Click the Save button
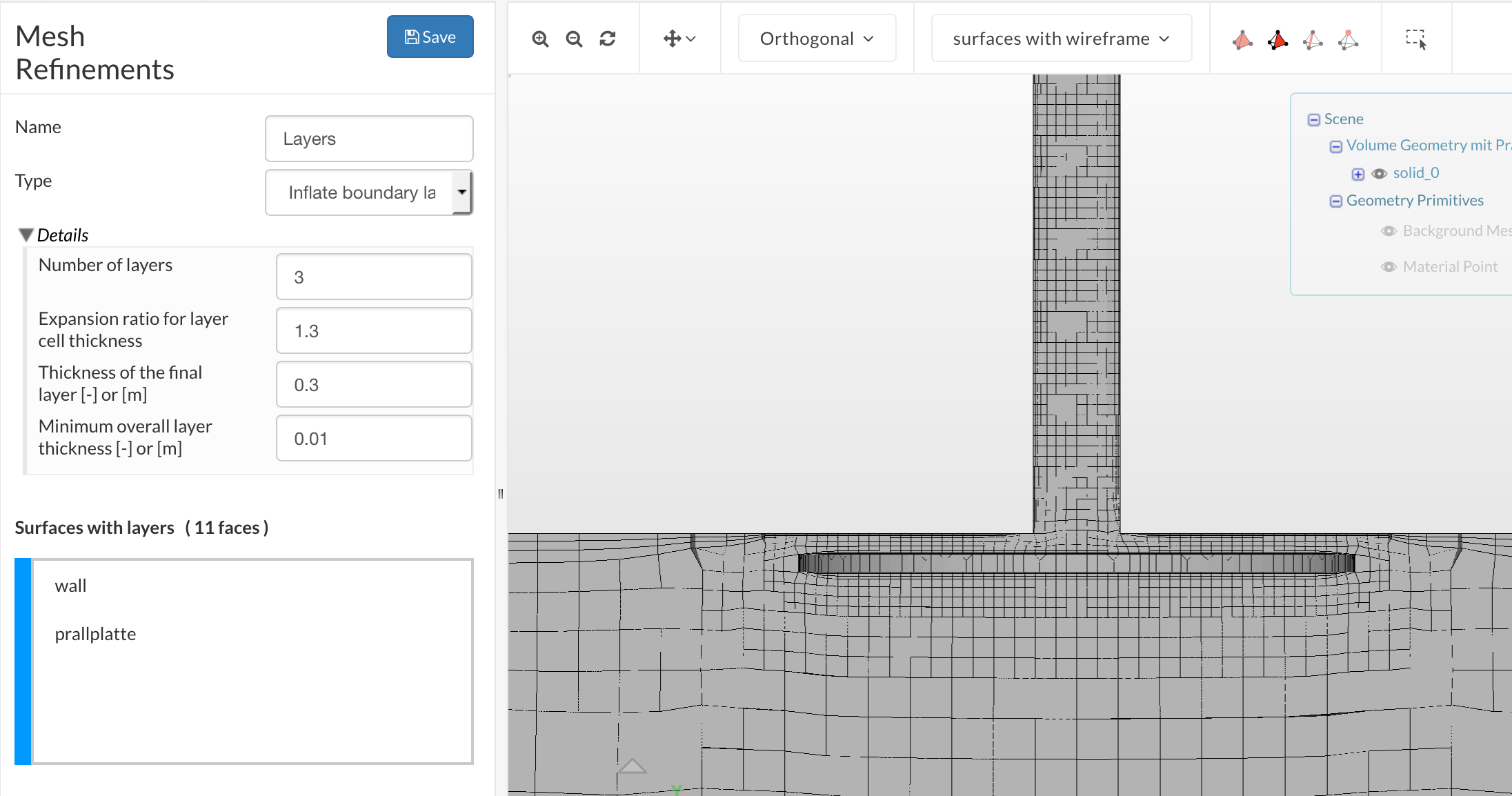1512x796 pixels. [430, 37]
